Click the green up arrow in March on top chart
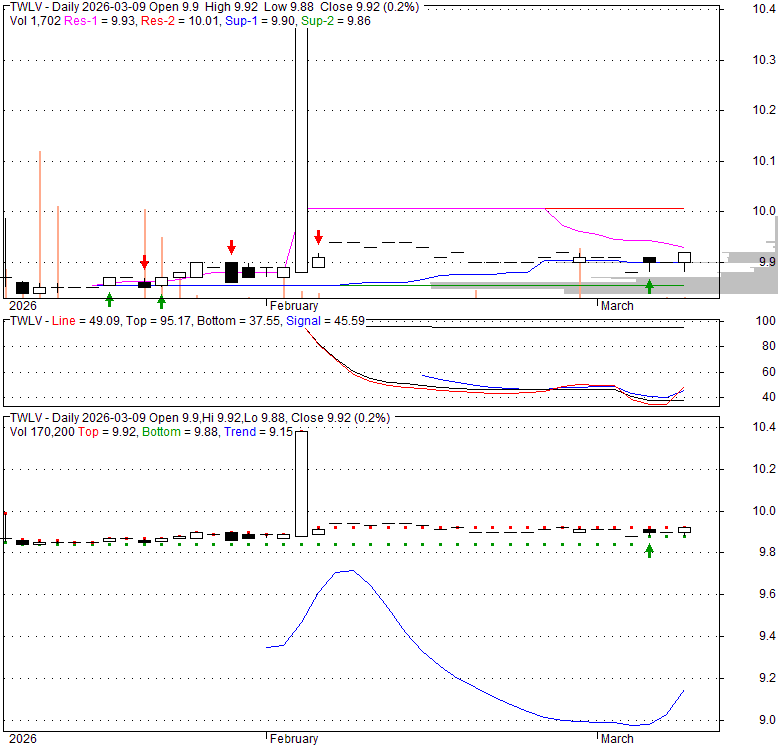The width and height of the screenshot is (780, 745). click(x=649, y=287)
